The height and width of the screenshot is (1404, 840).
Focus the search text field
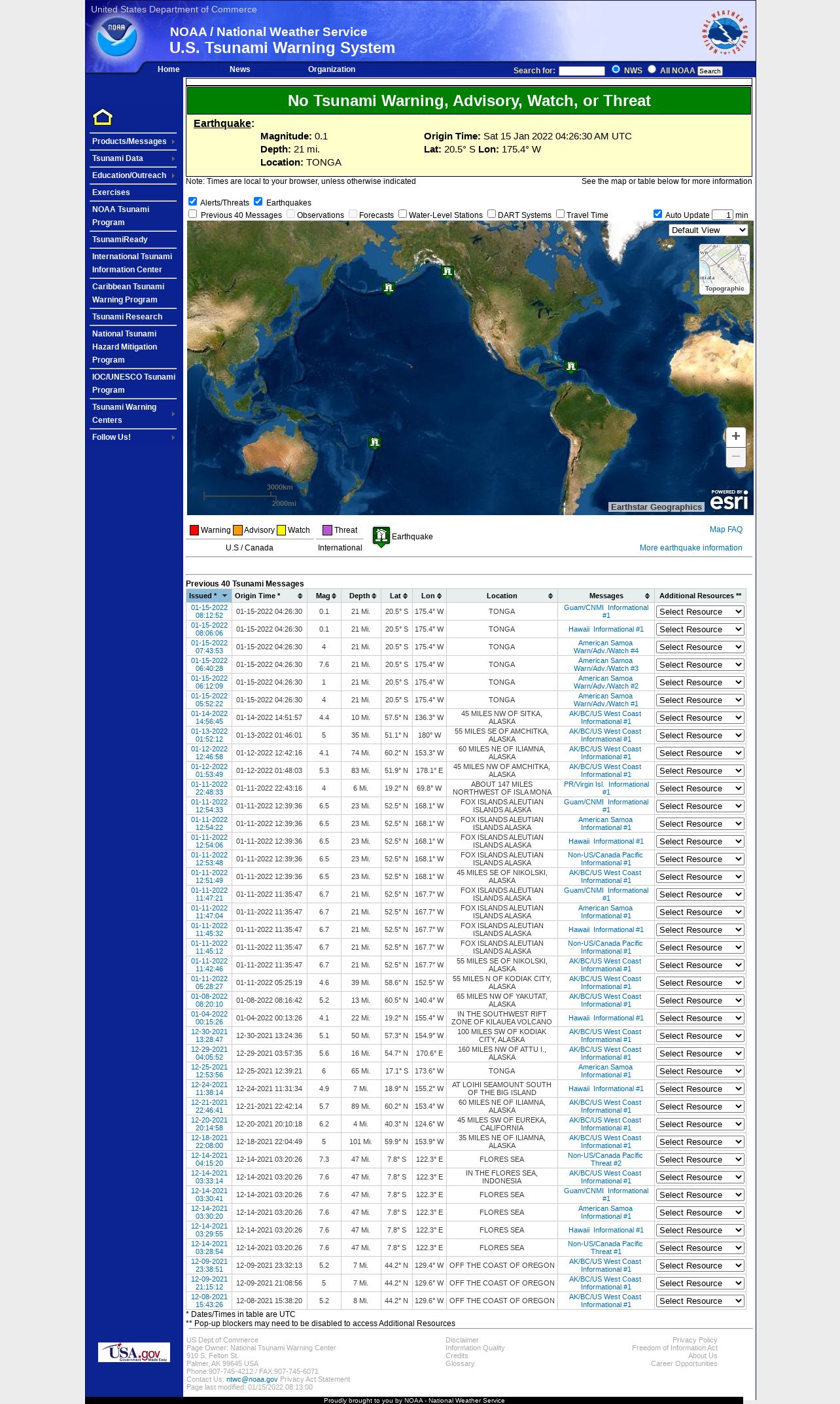[x=582, y=71]
